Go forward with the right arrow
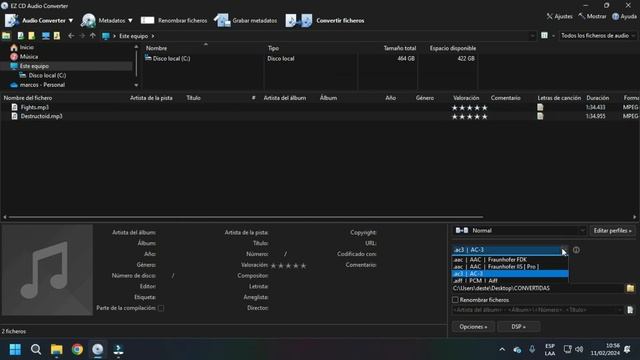This screenshot has width=640, height=360. pos(82,36)
